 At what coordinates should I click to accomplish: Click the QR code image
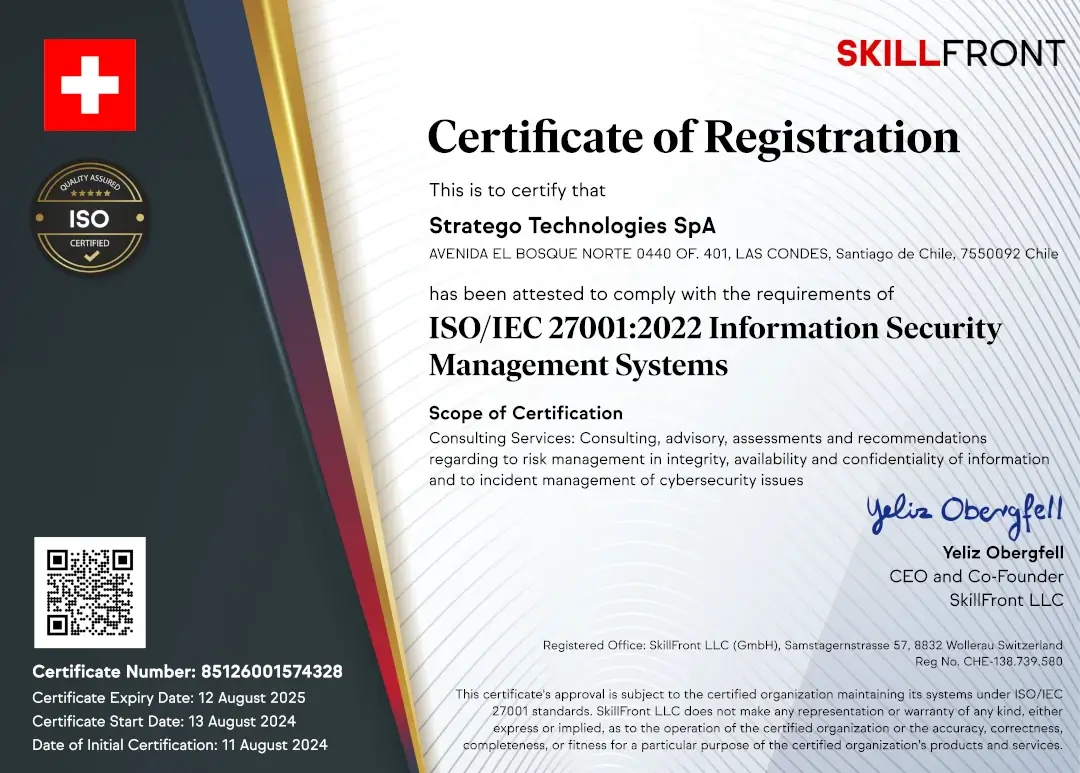[90, 592]
